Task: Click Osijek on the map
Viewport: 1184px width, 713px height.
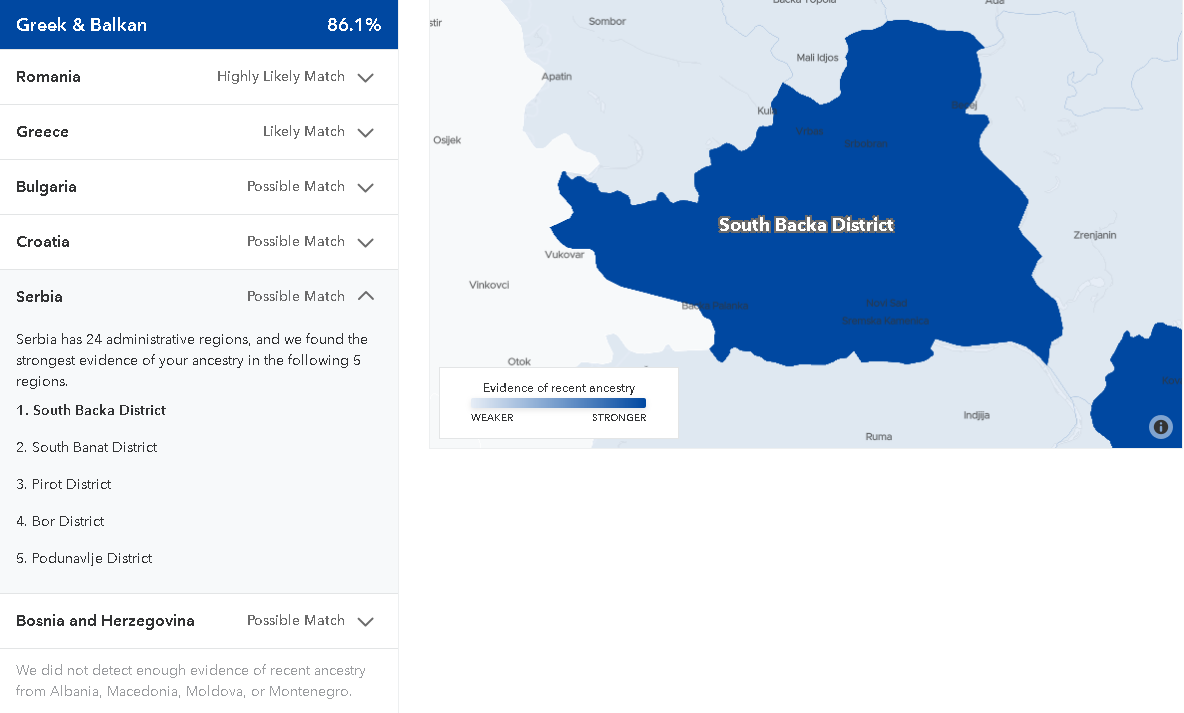Action: click(447, 140)
